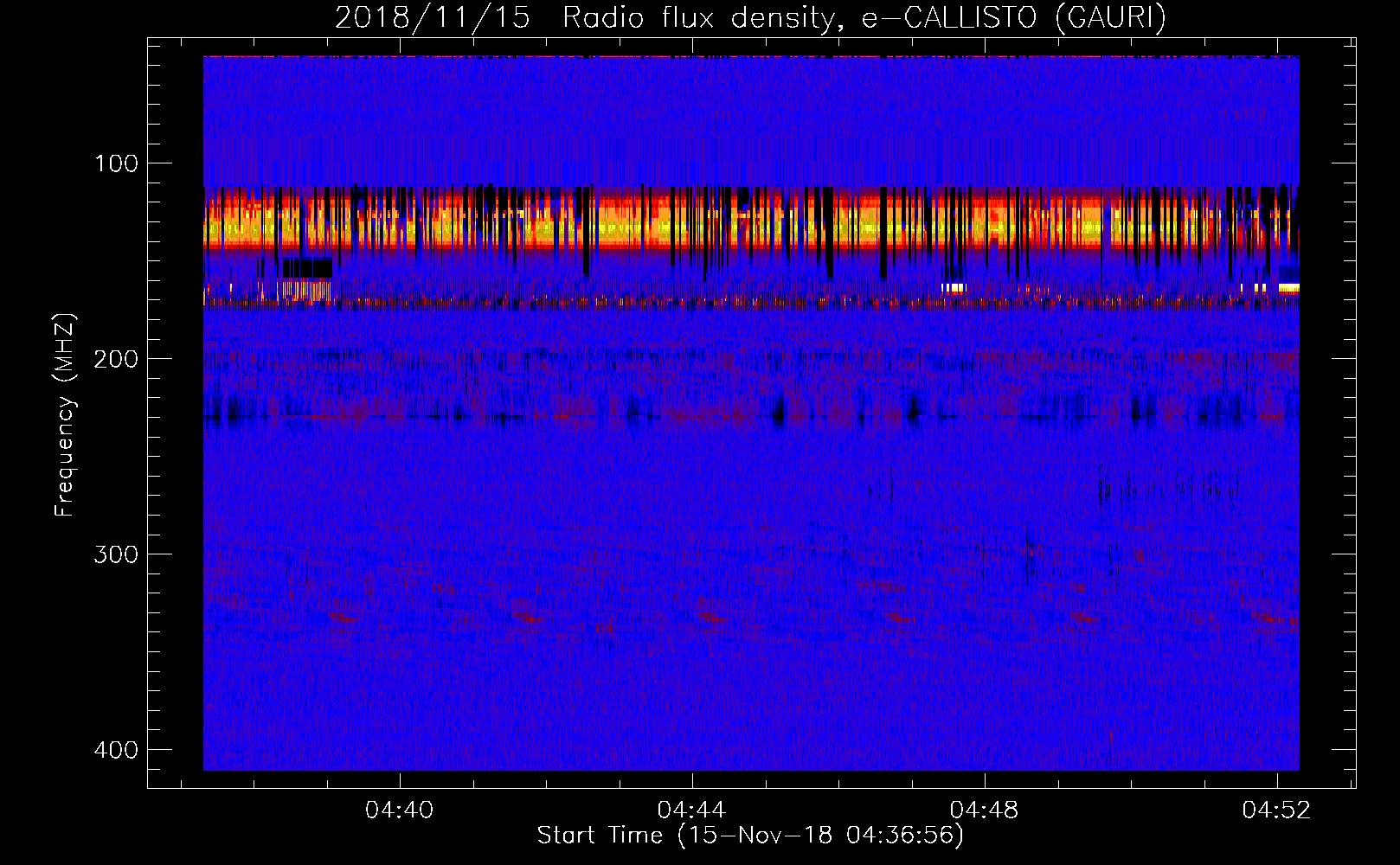
Task: Click the 04:48 time tick label
Action: coord(984,811)
